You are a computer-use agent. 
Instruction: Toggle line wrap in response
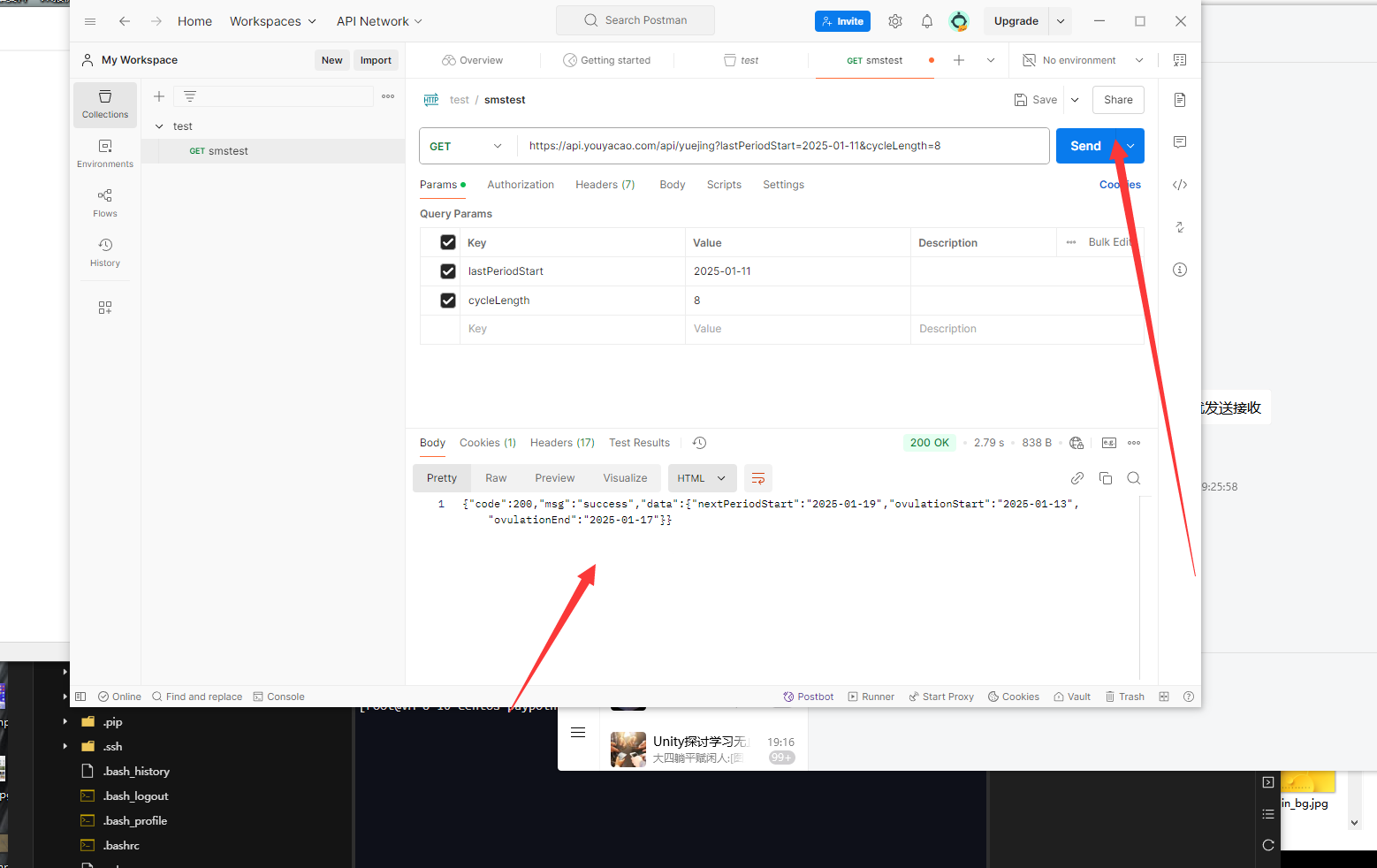point(758,478)
